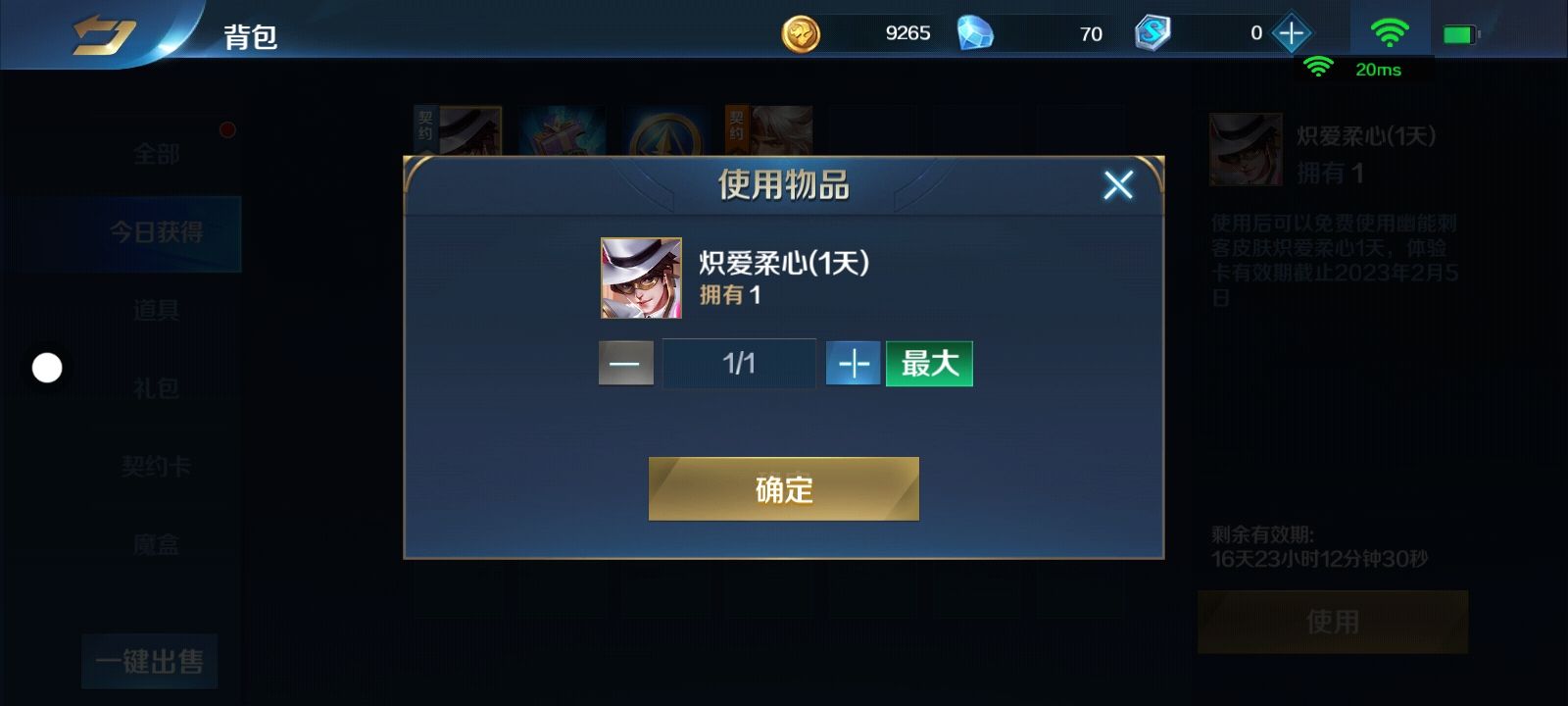
Task: Tap the back arrow icon
Action: click(104, 35)
